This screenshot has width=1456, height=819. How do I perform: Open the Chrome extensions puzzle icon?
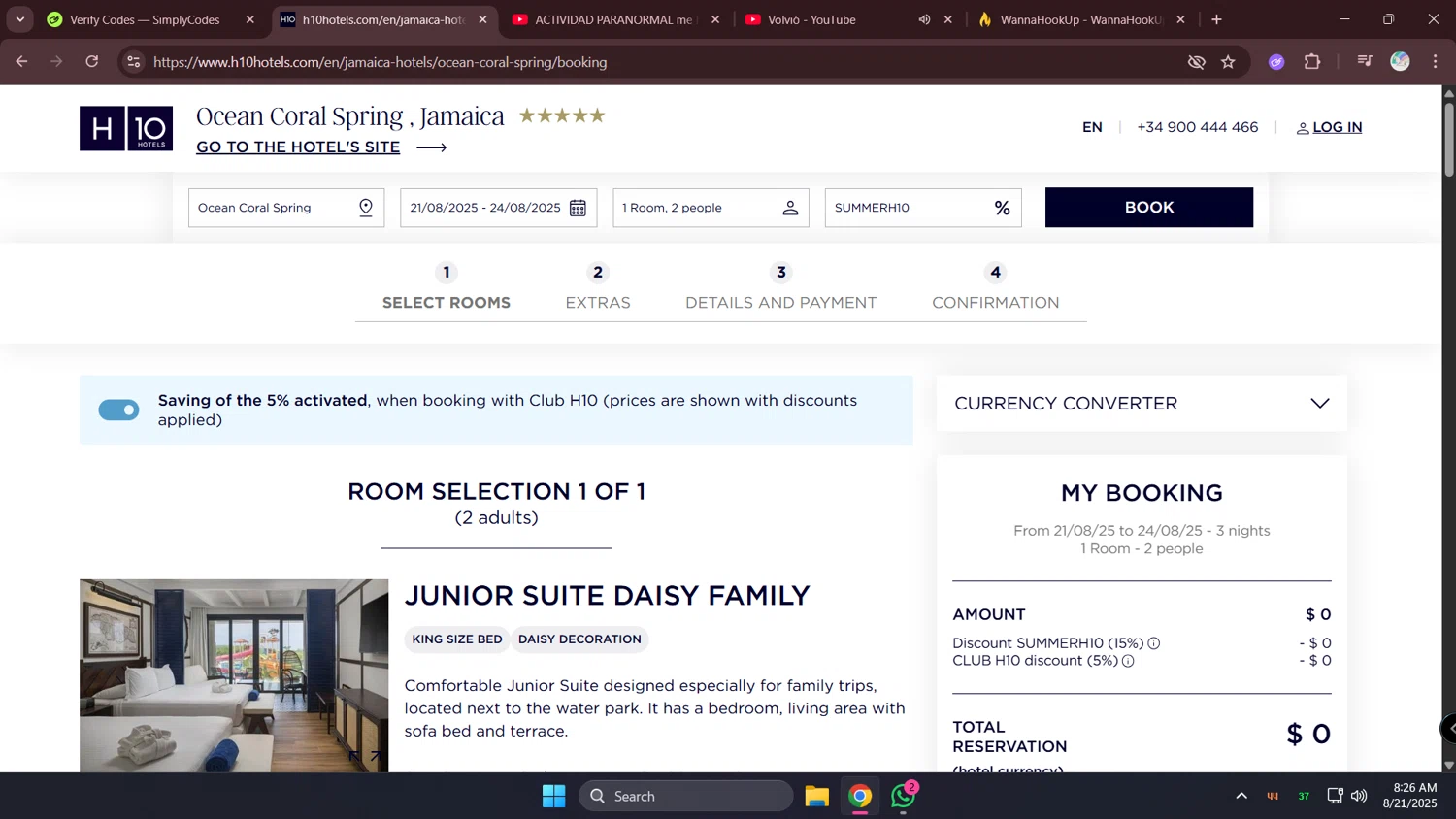click(x=1312, y=62)
